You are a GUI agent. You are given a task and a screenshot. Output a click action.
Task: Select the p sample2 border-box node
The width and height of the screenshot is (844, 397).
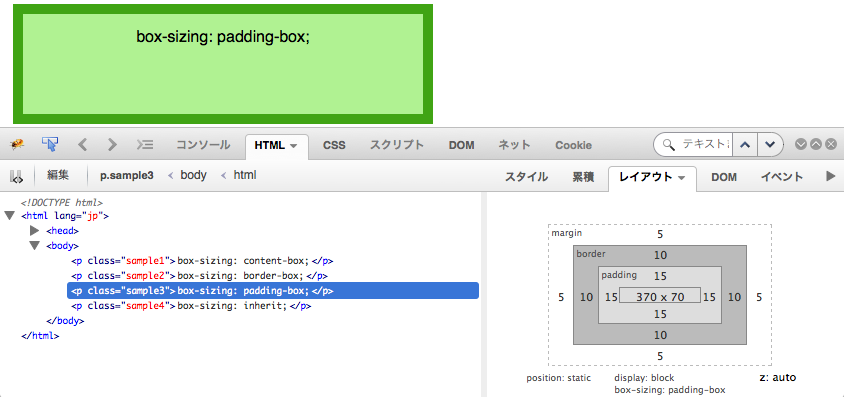tap(200, 276)
